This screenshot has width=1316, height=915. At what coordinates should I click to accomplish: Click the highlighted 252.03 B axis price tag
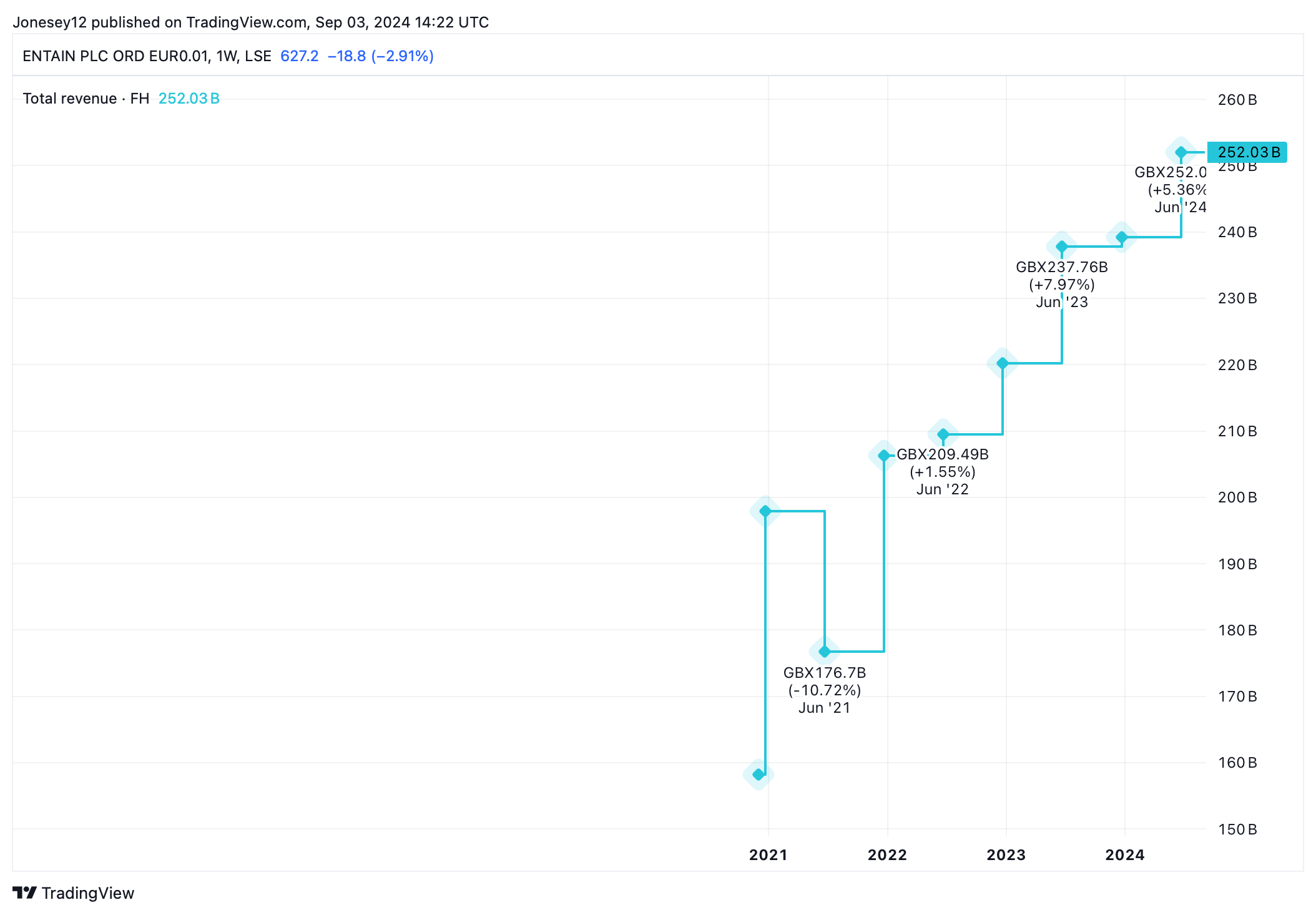(1247, 152)
